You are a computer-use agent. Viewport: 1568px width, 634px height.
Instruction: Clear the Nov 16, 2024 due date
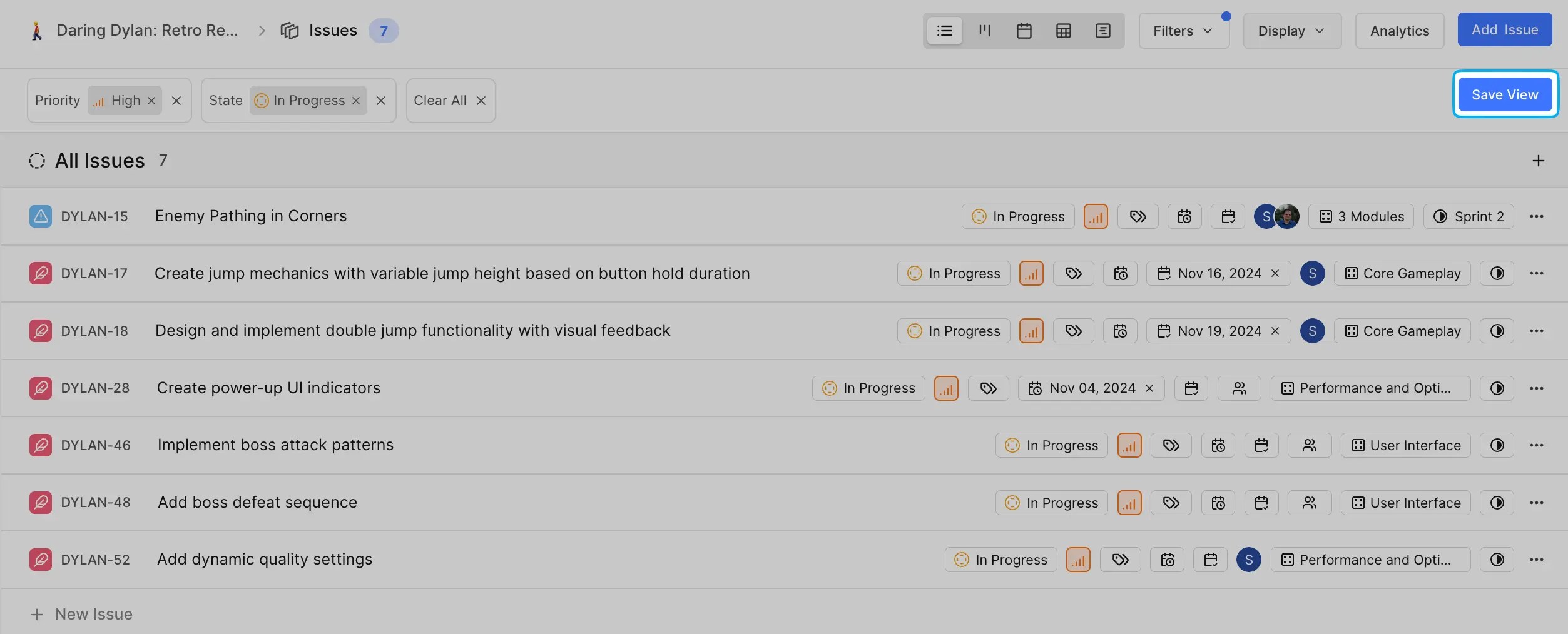point(1275,273)
